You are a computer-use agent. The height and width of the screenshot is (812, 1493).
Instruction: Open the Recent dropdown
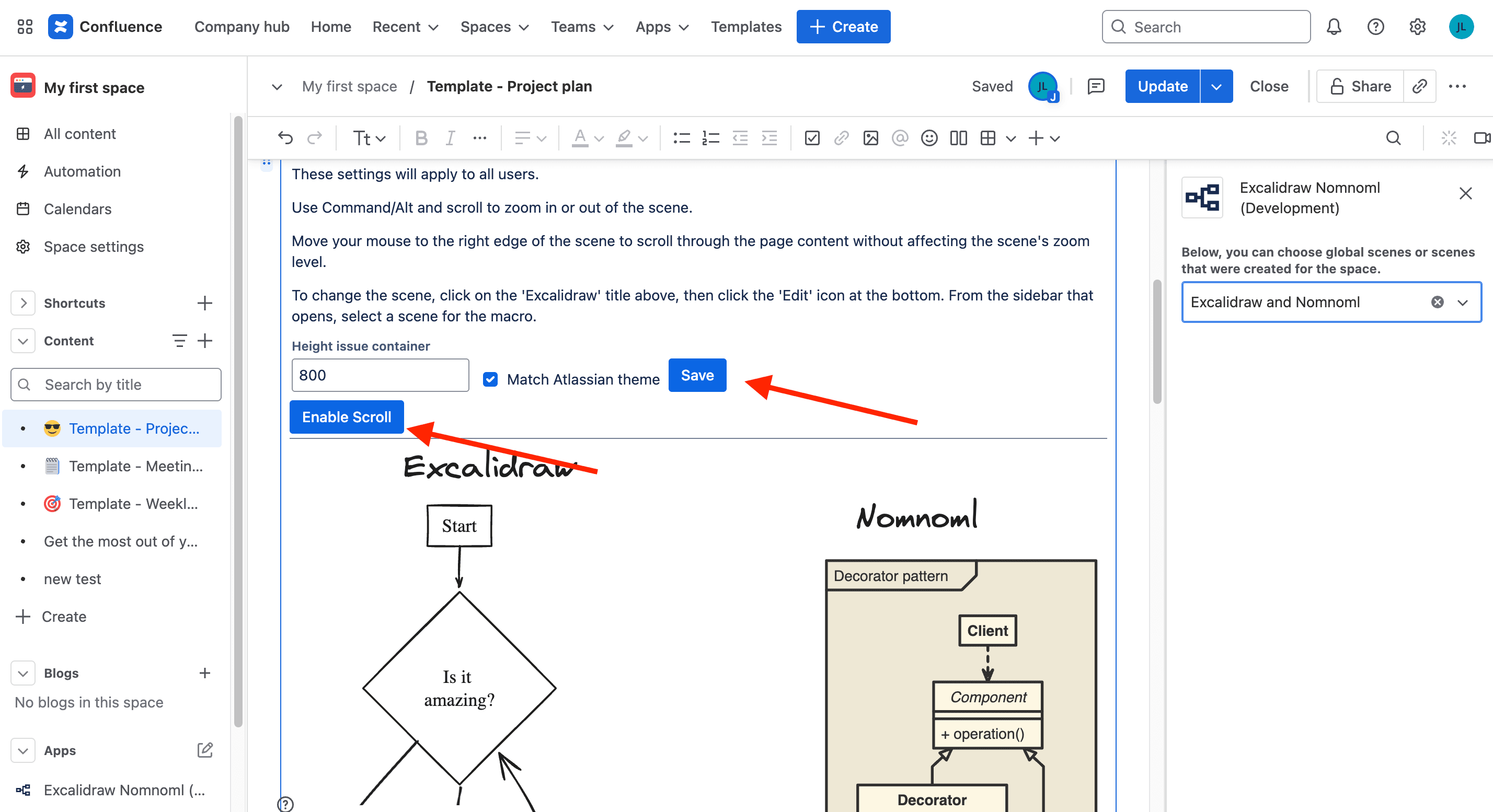coord(405,27)
